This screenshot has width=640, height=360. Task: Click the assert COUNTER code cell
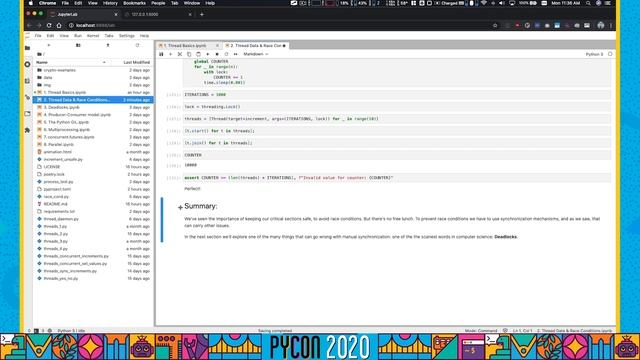click(x=397, y=178)
